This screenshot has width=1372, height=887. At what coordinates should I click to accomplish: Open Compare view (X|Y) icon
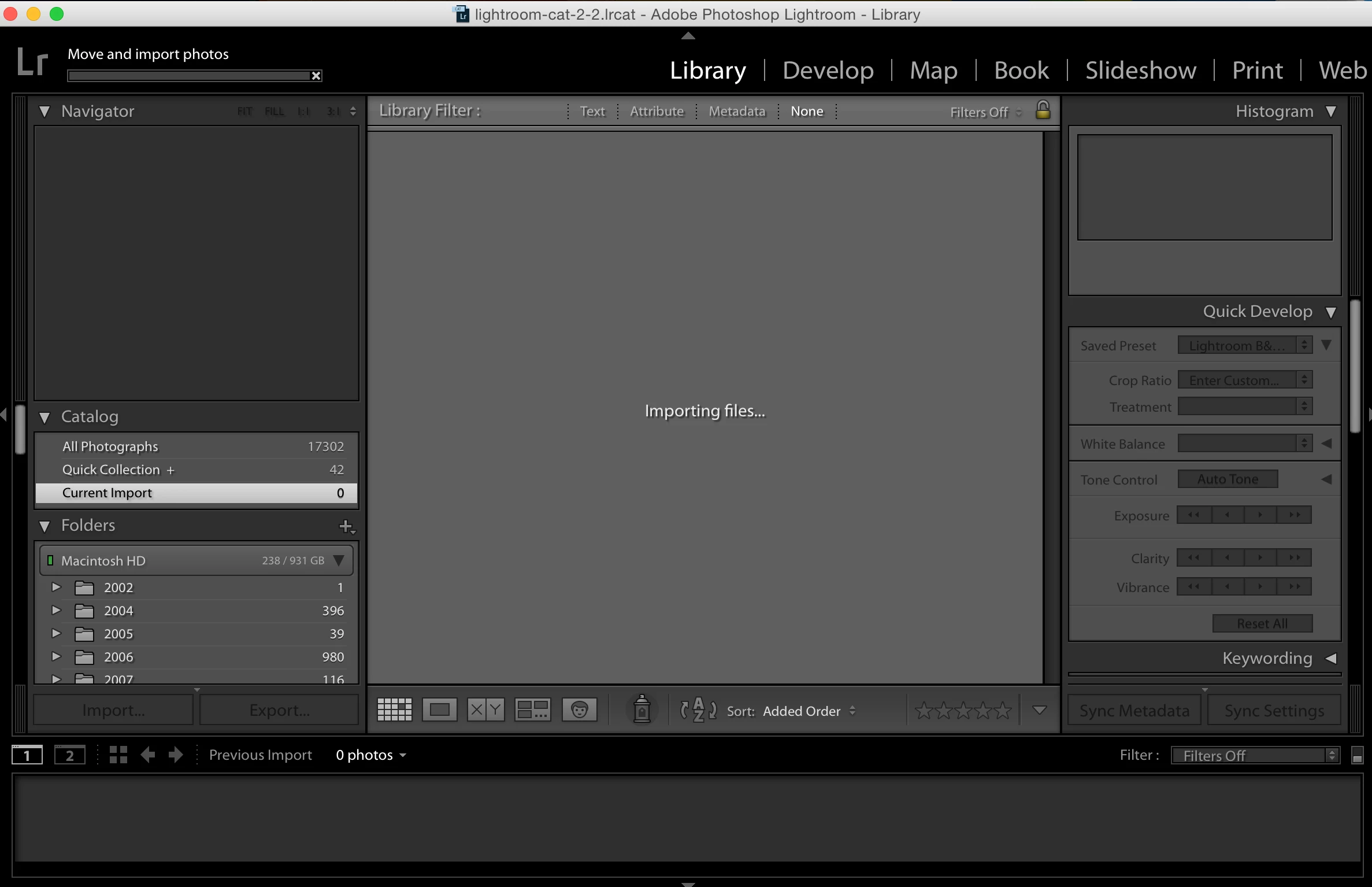[x=485, y=709]
